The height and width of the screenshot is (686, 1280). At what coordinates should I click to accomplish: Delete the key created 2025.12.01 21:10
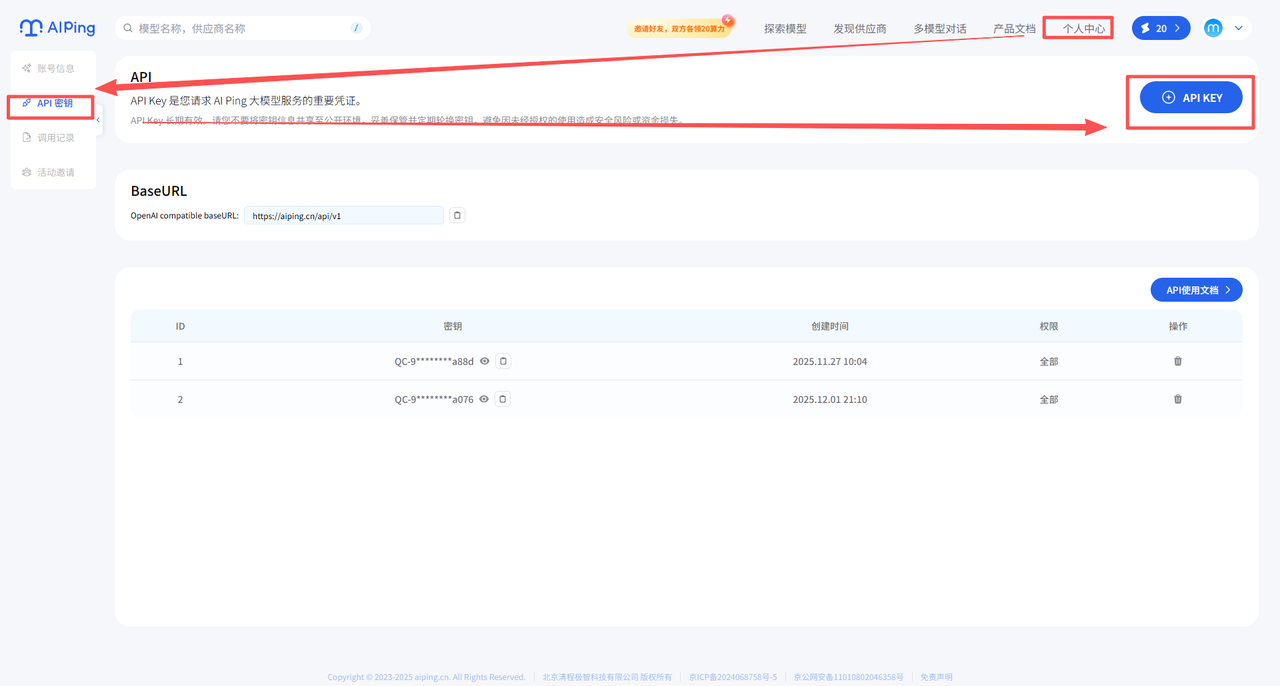[x=1178, y=399]
